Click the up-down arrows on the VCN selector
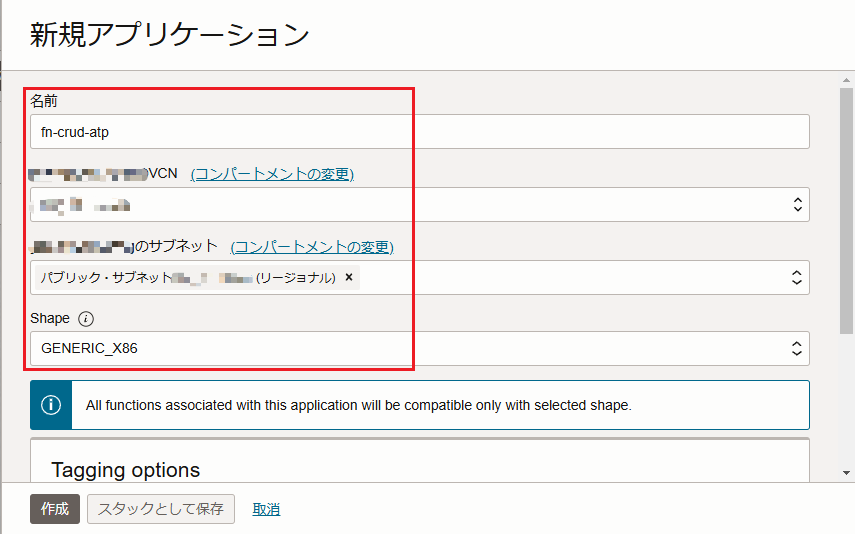The image size is (855, 534). (797, 205)
